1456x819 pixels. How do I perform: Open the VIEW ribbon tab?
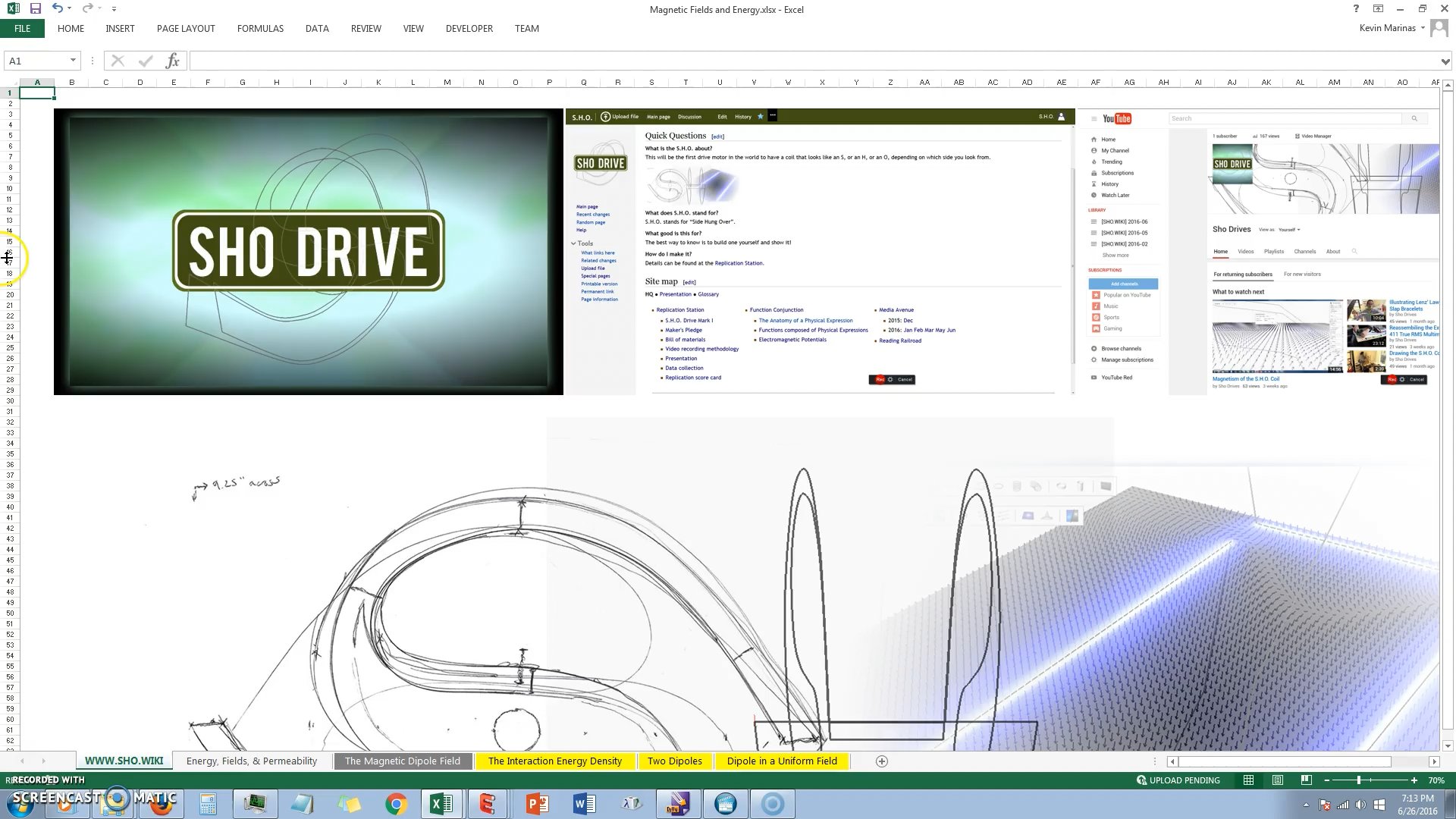[x=413, y=29]
